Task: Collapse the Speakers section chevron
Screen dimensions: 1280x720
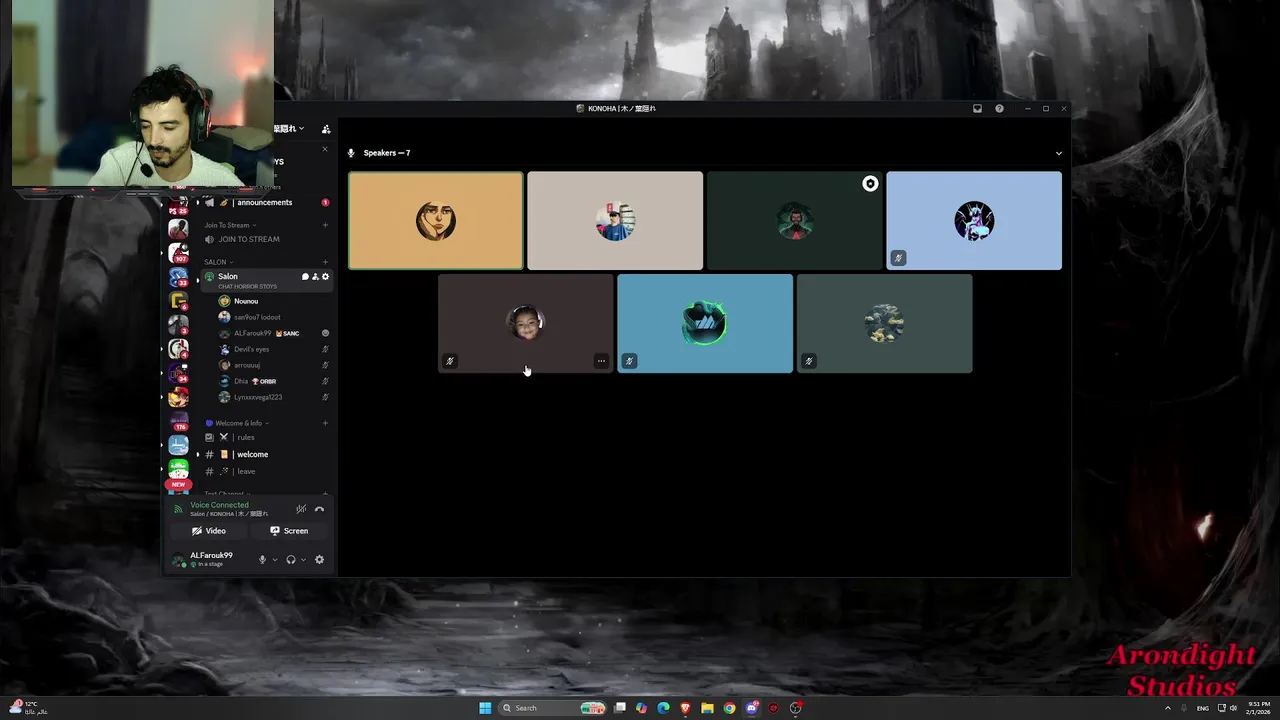Action: pyautogui.click(x=1059, y=153)
